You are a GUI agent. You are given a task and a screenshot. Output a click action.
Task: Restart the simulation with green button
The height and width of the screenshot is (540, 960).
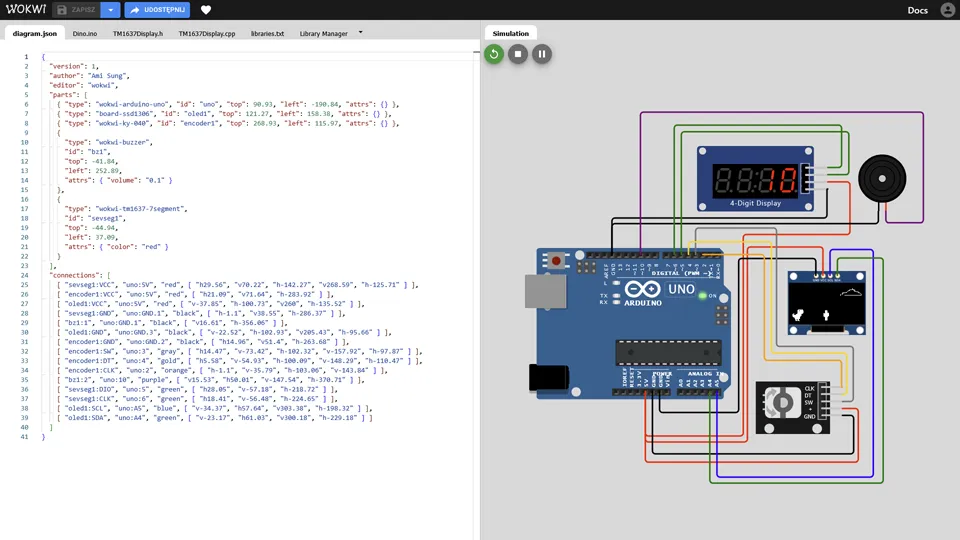pyautogui.click(x=494, y=54)
